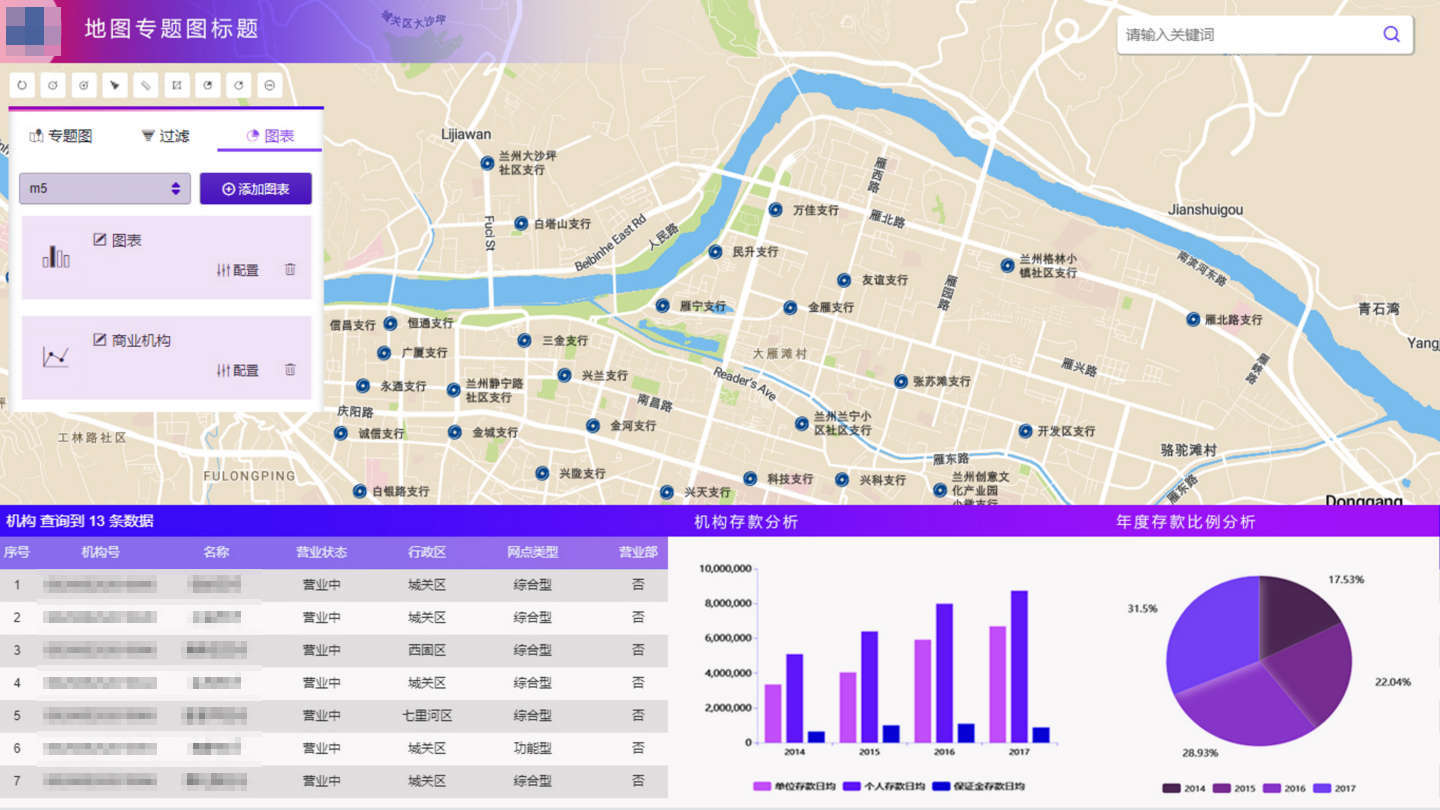Click the 白塔山支行 map marker
1440x810 pixels.
point(521,223)
